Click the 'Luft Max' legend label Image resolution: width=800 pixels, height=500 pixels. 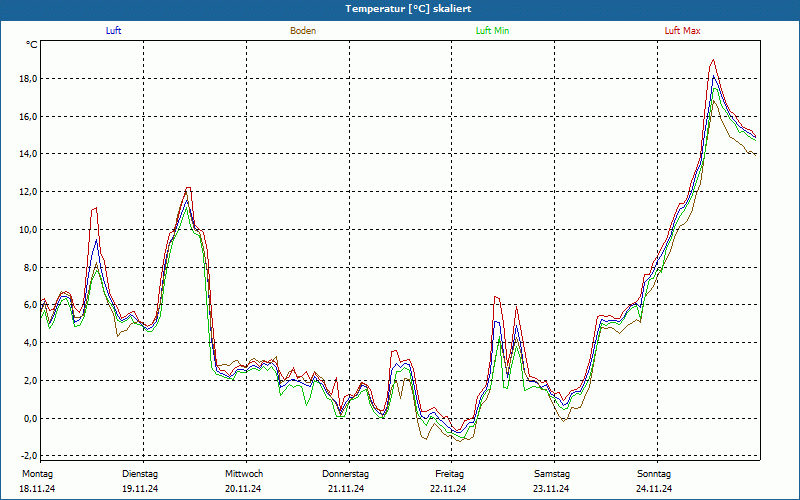682,31
